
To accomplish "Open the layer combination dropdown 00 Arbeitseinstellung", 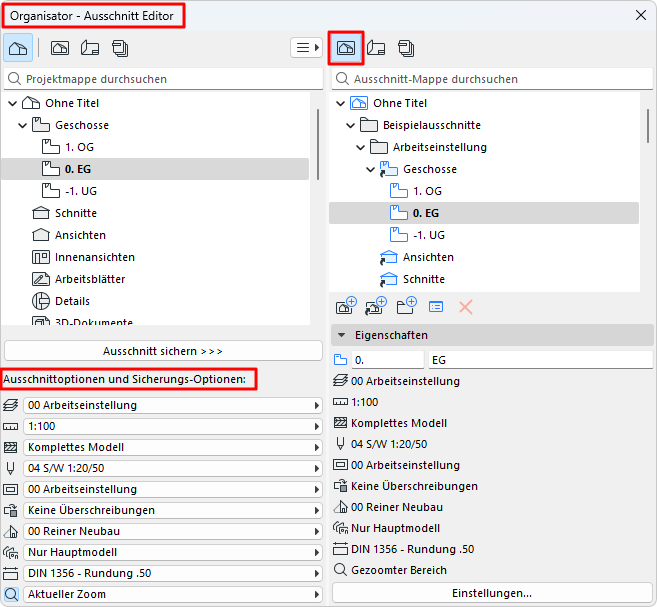I will coord(173,405).
